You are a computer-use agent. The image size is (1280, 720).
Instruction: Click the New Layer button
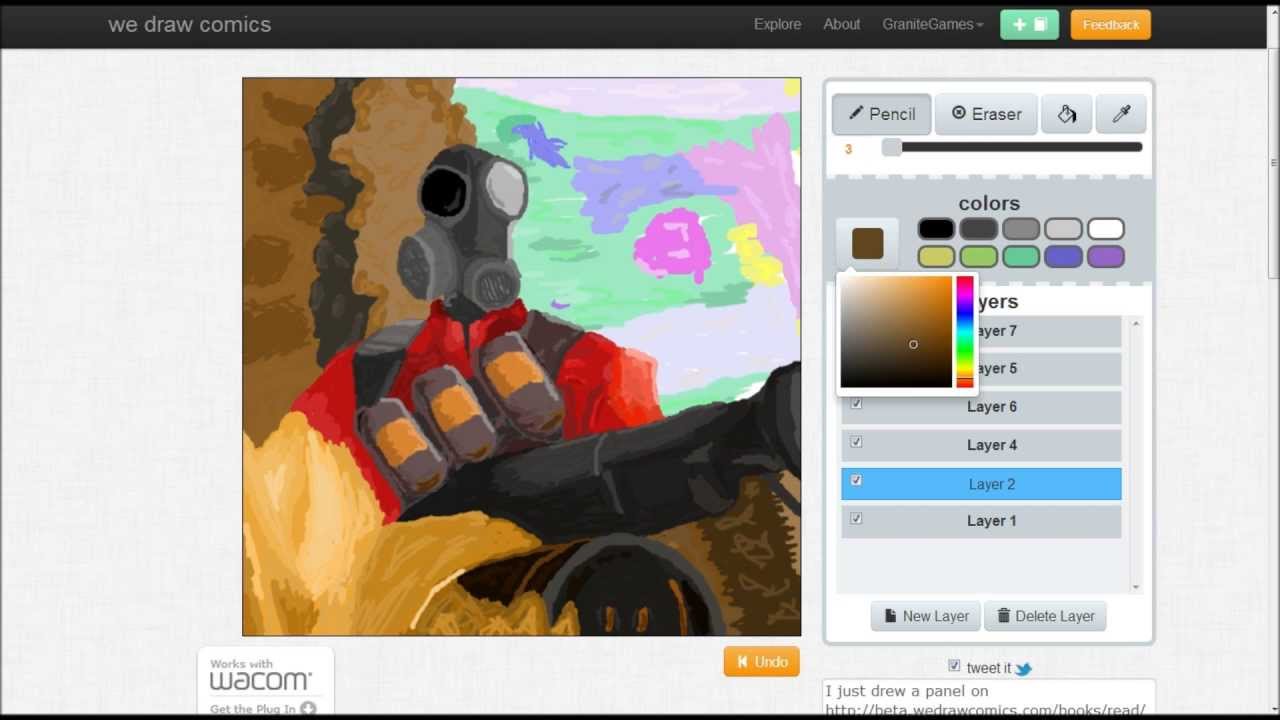click(x=926, y=616)
